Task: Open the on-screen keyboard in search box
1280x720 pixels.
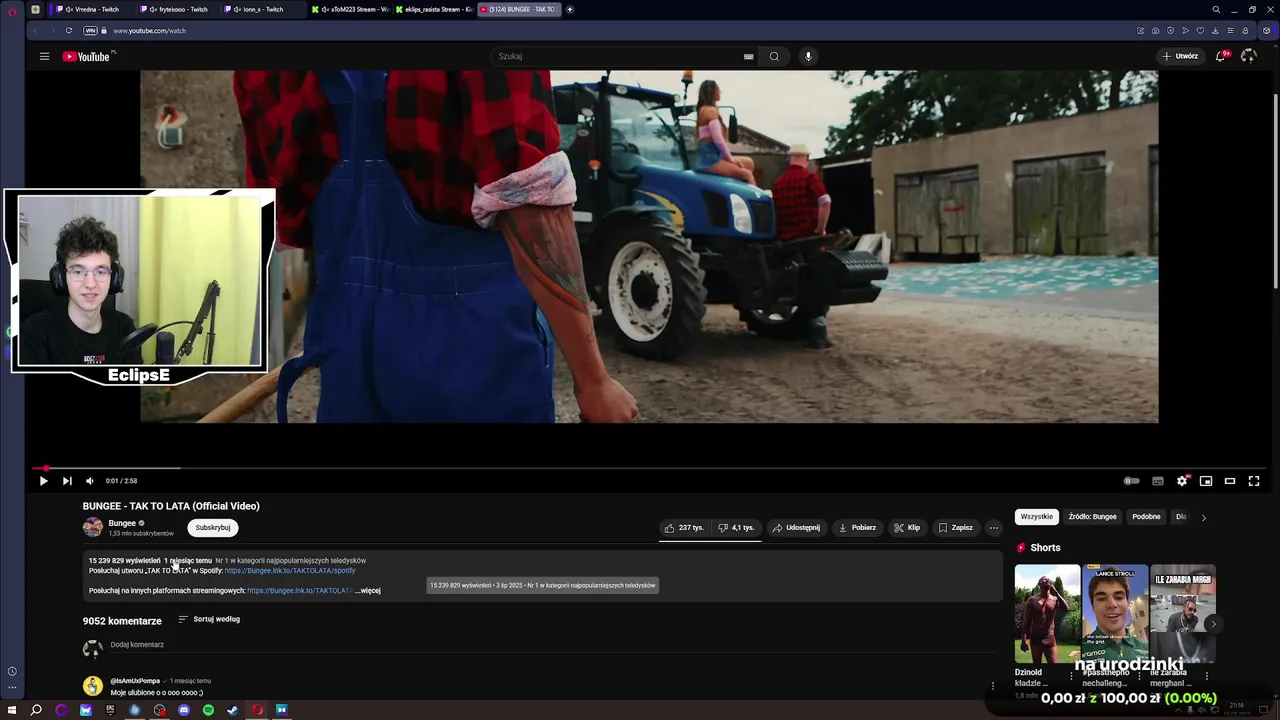Action: [x=748, y=56]
